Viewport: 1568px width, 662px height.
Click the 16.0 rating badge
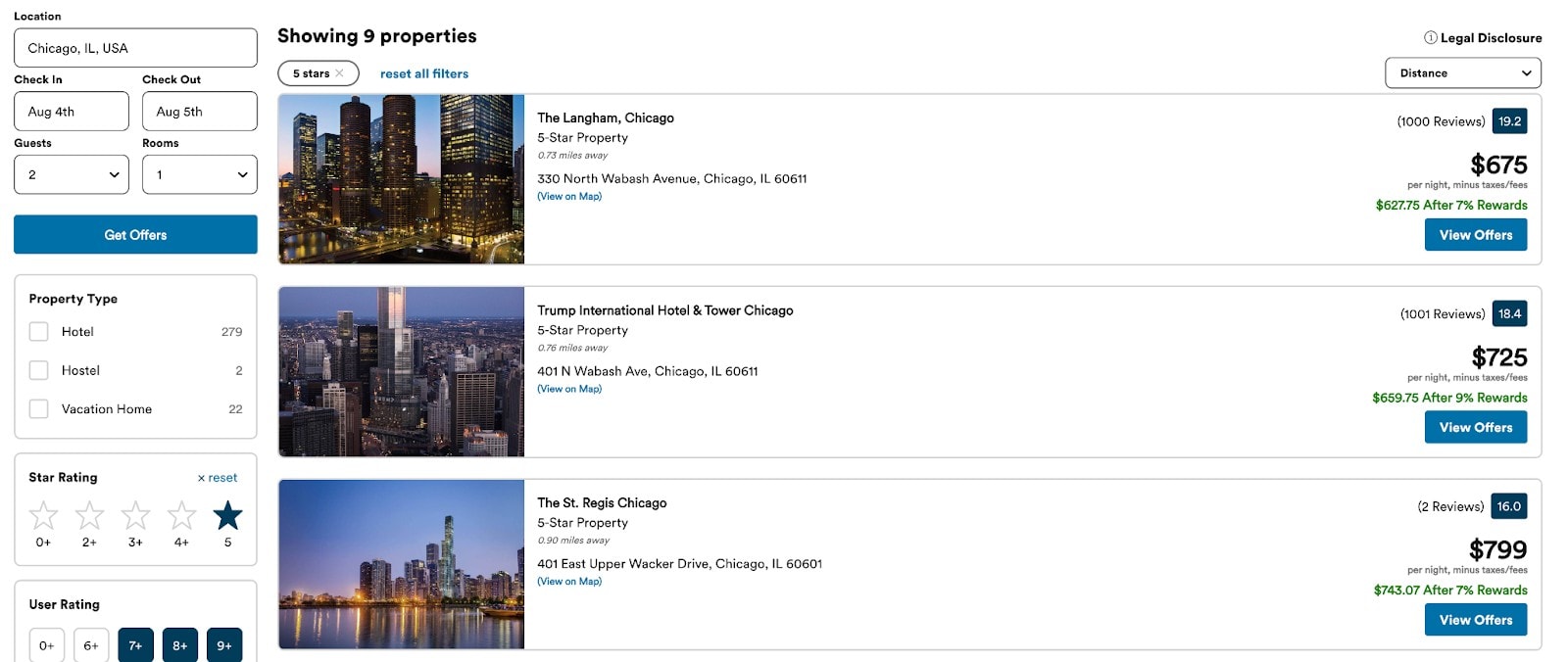click(x=1509, y=506)
